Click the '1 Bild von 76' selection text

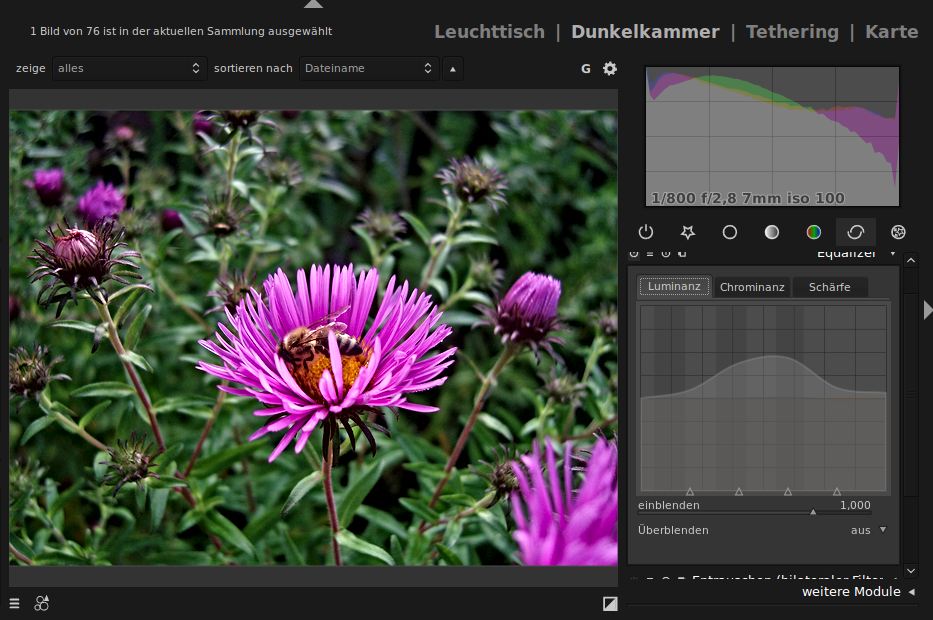tap(181, 31)
